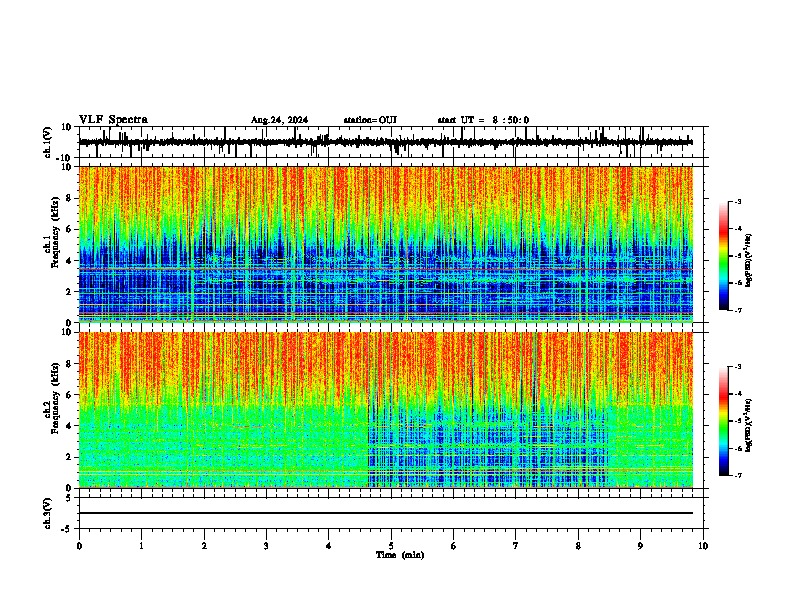792x612 pixels.
Task: Click the "-3" tick on the ch.1 colorbar
Action: pyautogui.click(x=738, y=202)
